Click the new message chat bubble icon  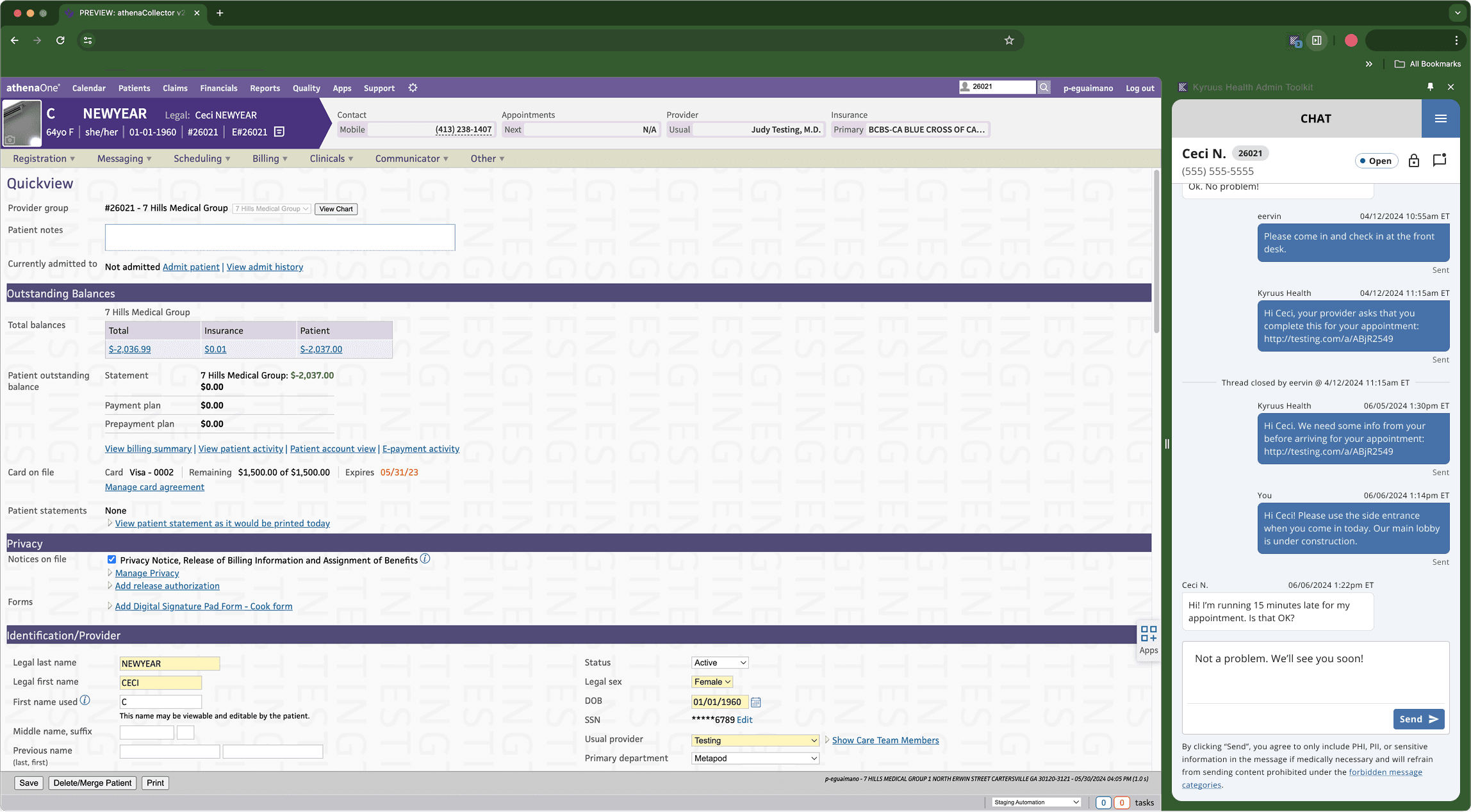tap(1440, 160)
